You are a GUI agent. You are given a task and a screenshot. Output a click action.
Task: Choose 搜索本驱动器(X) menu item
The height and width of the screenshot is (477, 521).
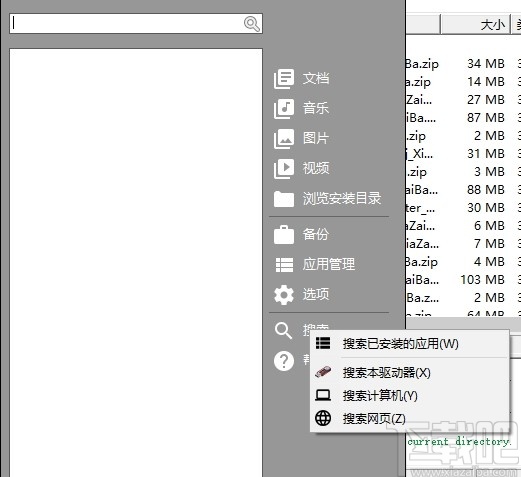tap(410, 373)
